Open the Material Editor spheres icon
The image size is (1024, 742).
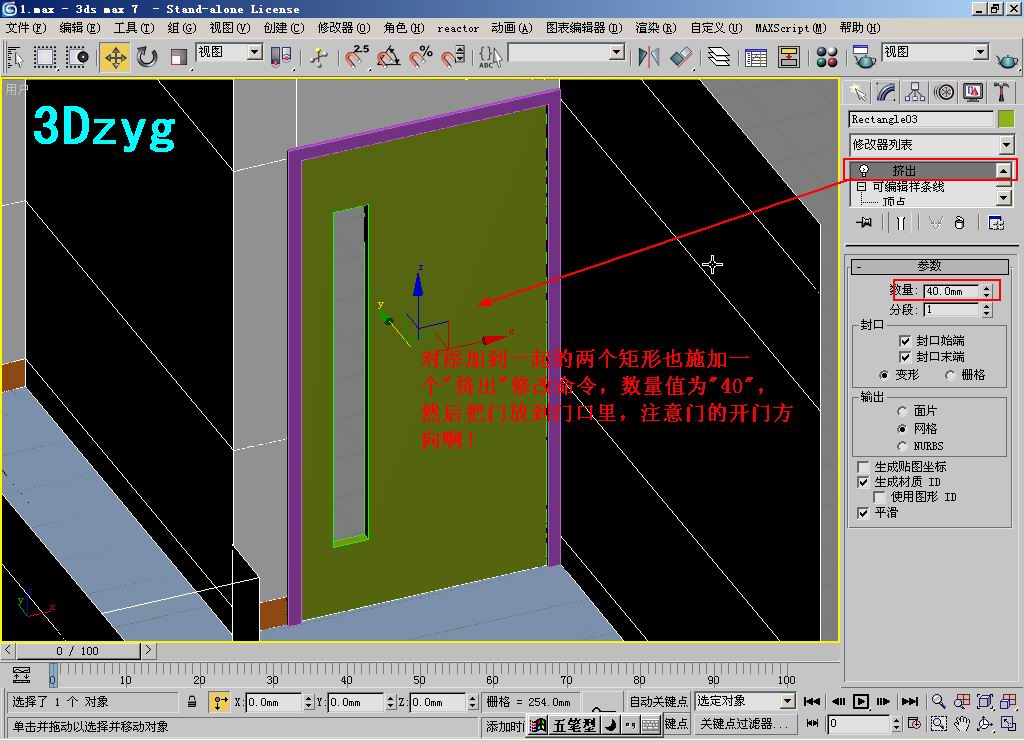[827, 57]
